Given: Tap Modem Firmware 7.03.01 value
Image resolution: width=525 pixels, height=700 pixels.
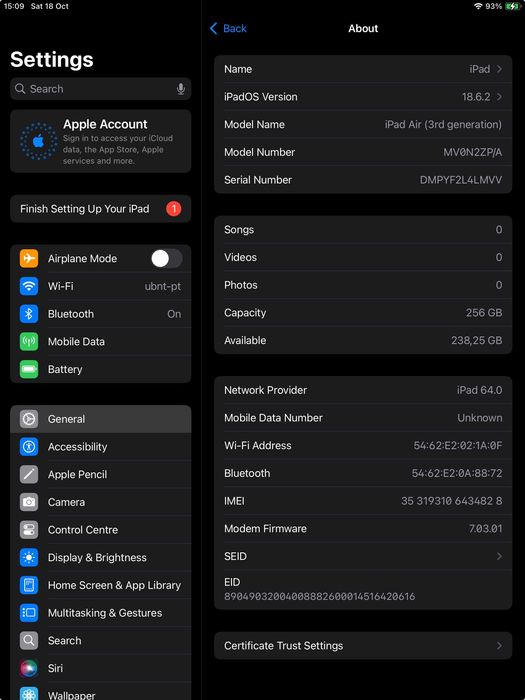Looking at the screenshot, I should pos(485,529).
